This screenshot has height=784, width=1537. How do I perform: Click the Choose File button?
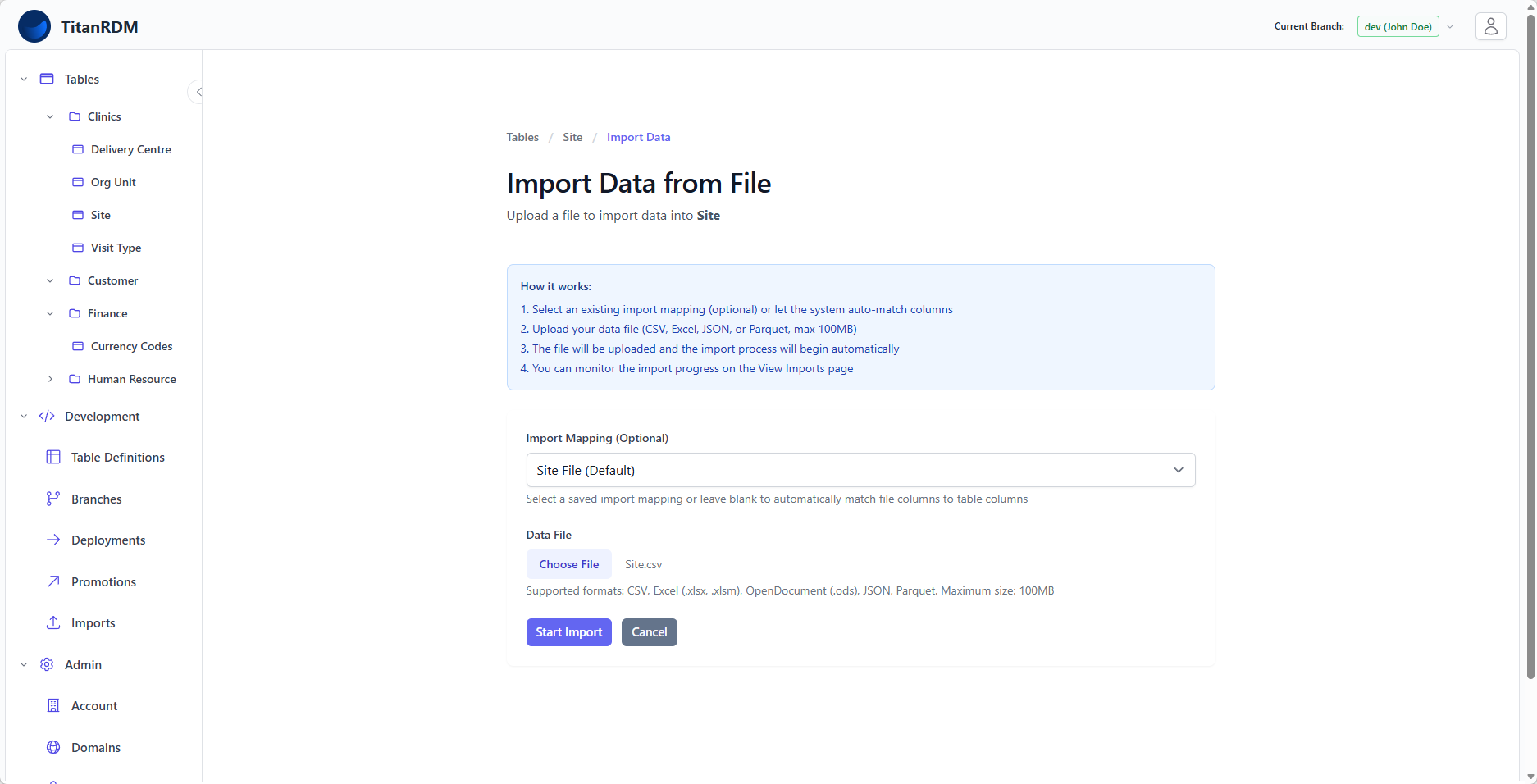tap(569, 564)
